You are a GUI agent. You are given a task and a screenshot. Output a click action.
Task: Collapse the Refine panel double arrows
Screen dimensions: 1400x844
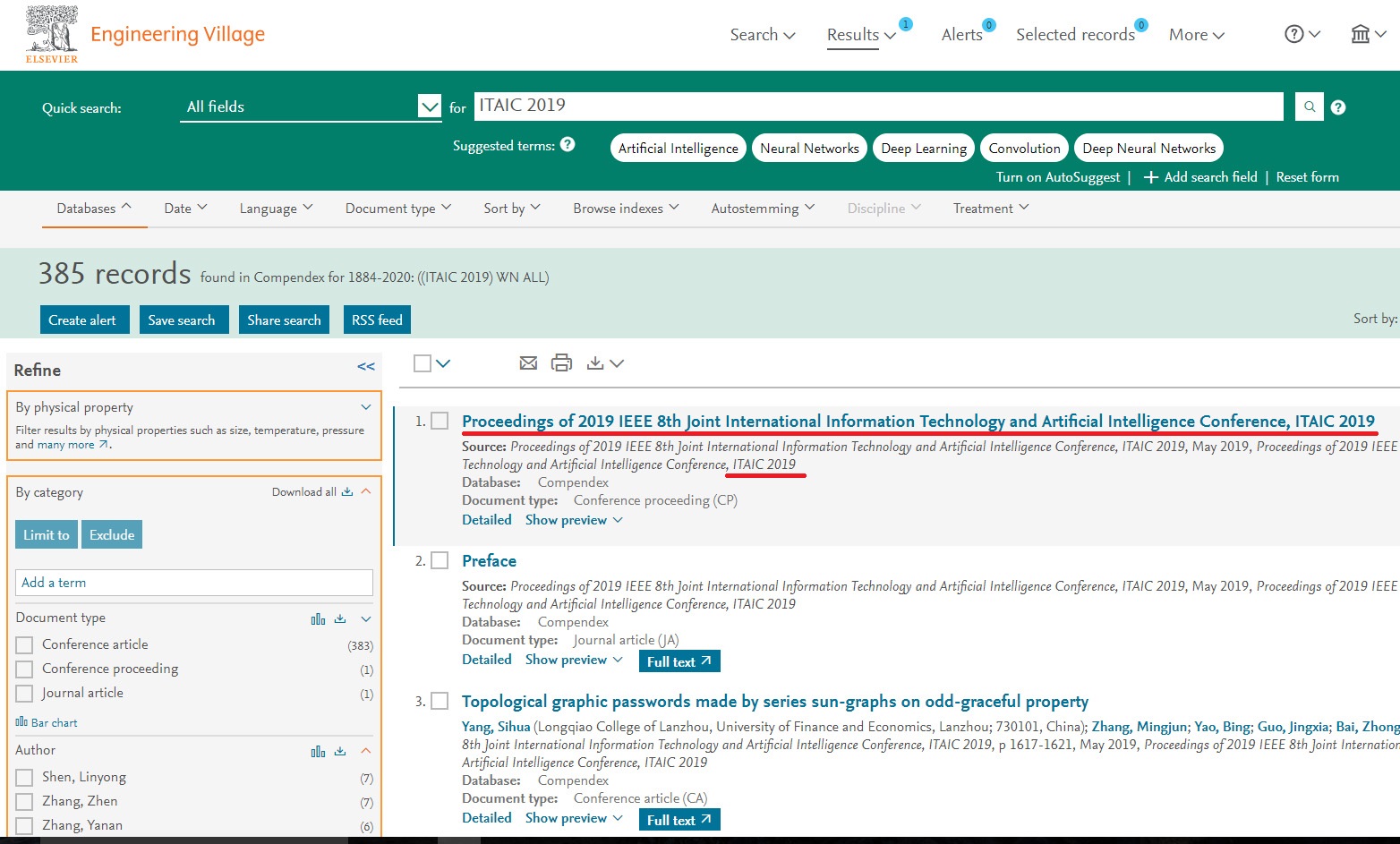pos(366,366)
